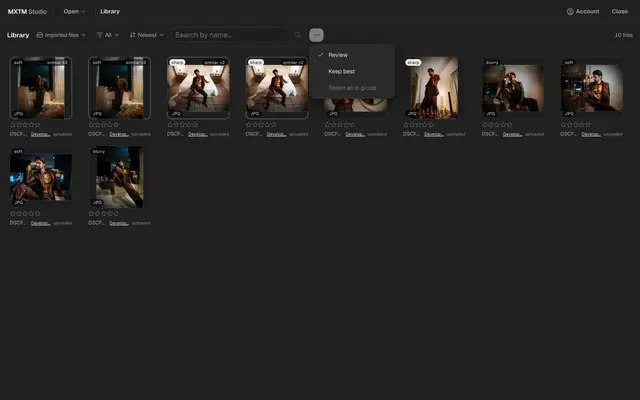Open Develop link under the soft night-city photo
The height and width of the screenshot is (400, 640).
coord(40,223)
